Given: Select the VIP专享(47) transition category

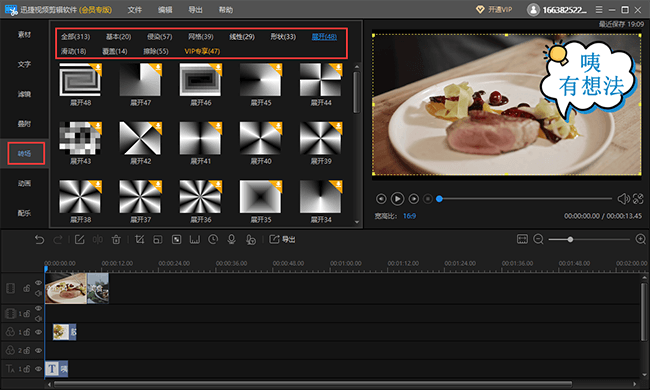Looking at the screenshot, I should point(202,51).
